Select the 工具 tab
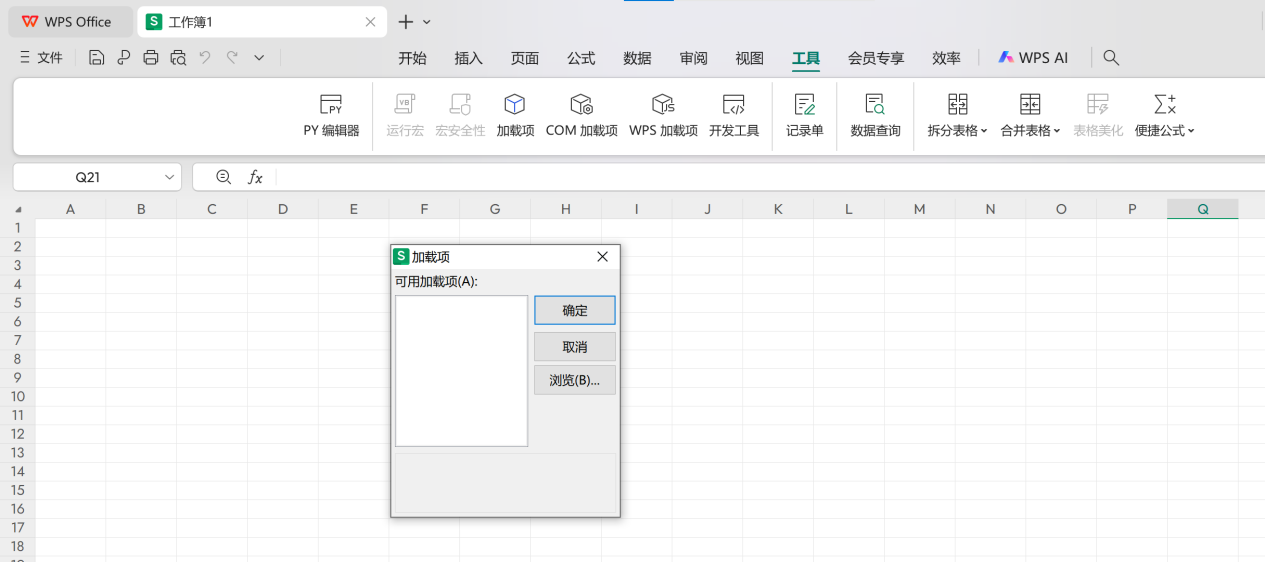This screenshot has height=562, width=1265. [806, 58]
